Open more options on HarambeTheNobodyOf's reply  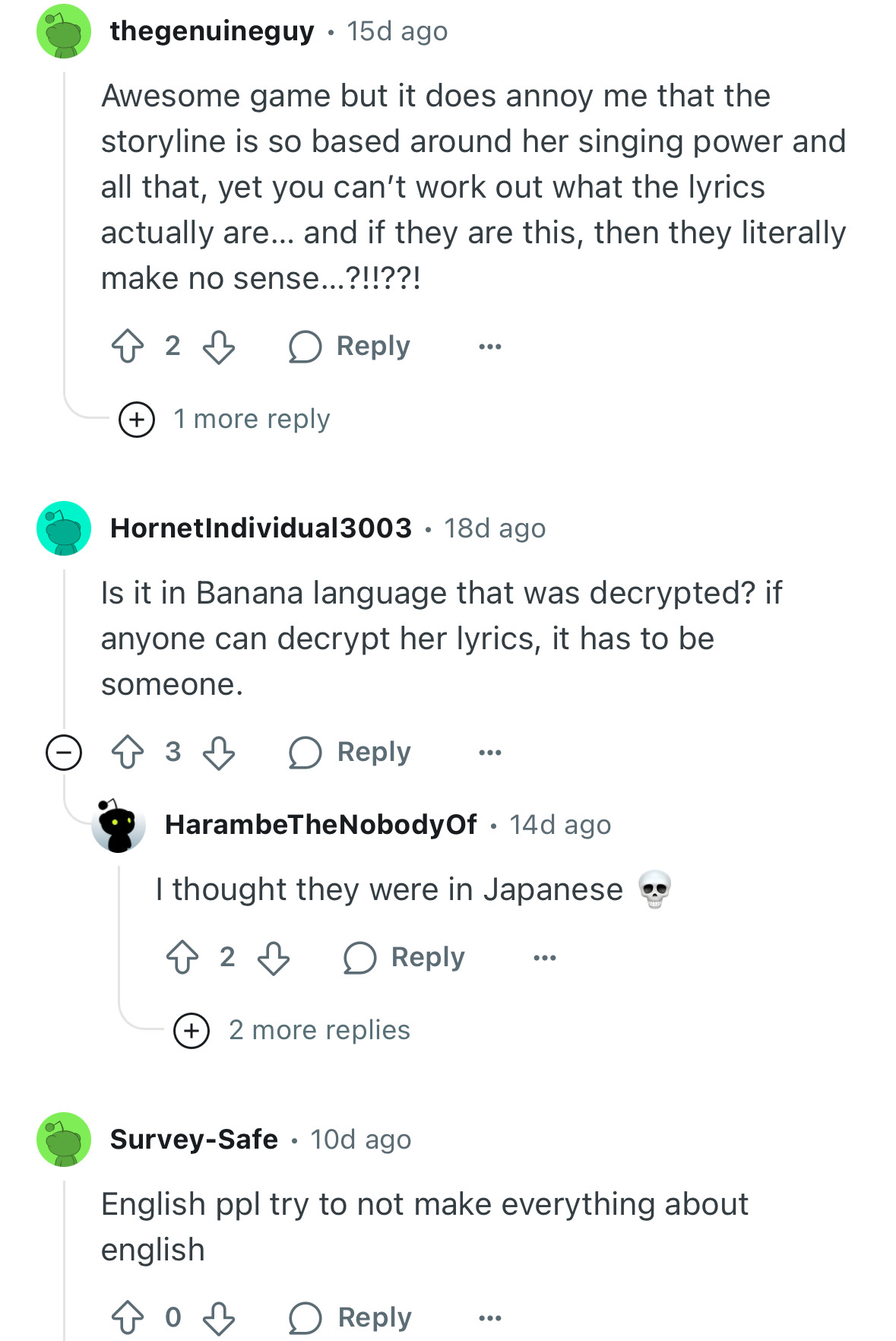pyautogui.click(x=545, y=958)
